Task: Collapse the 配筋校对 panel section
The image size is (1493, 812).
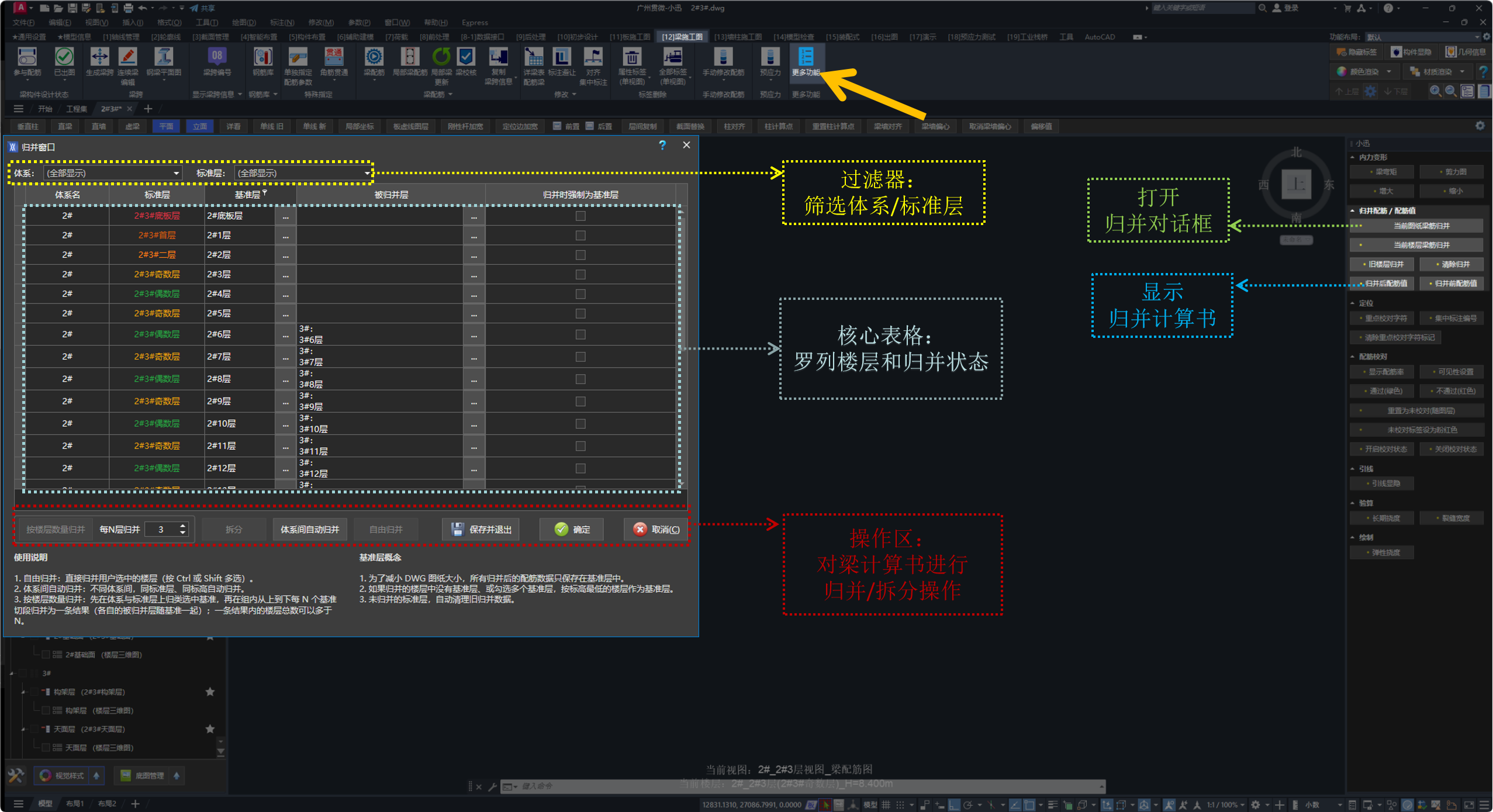Action: click(1352, 357)
